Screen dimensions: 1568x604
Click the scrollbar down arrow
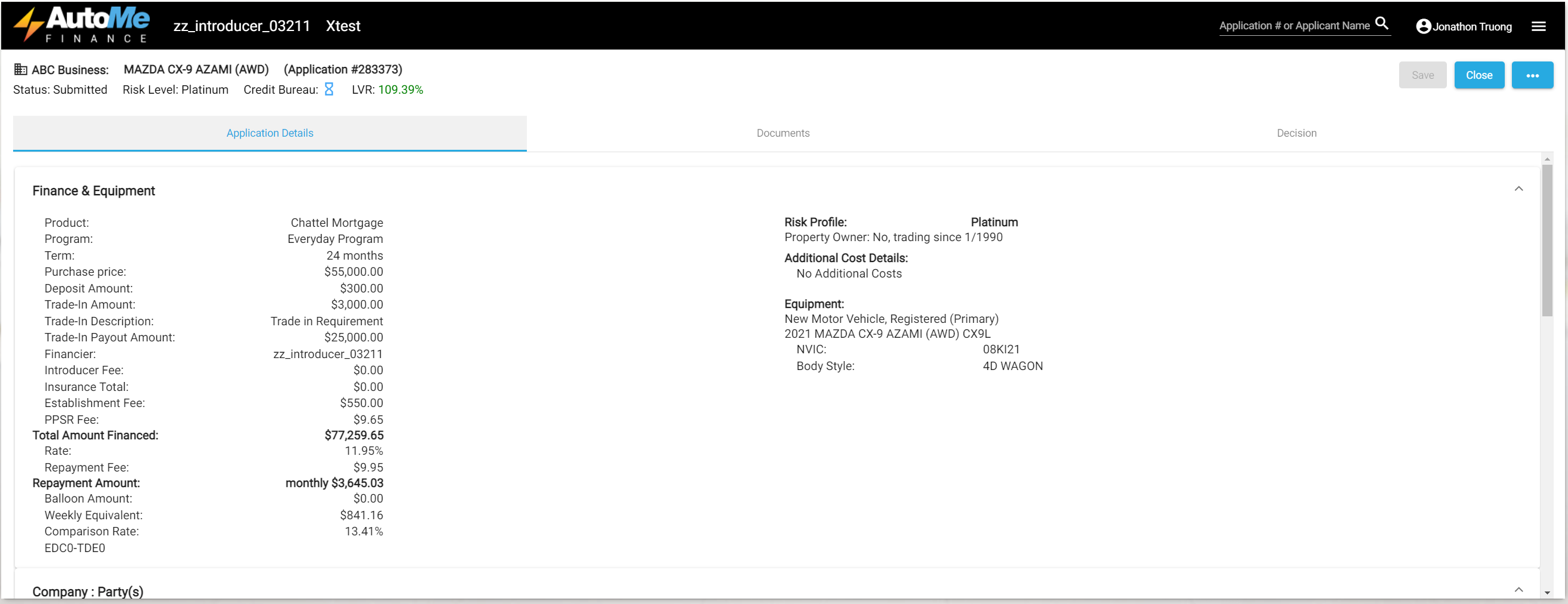pyautogui.click(x=1547, y=593)
